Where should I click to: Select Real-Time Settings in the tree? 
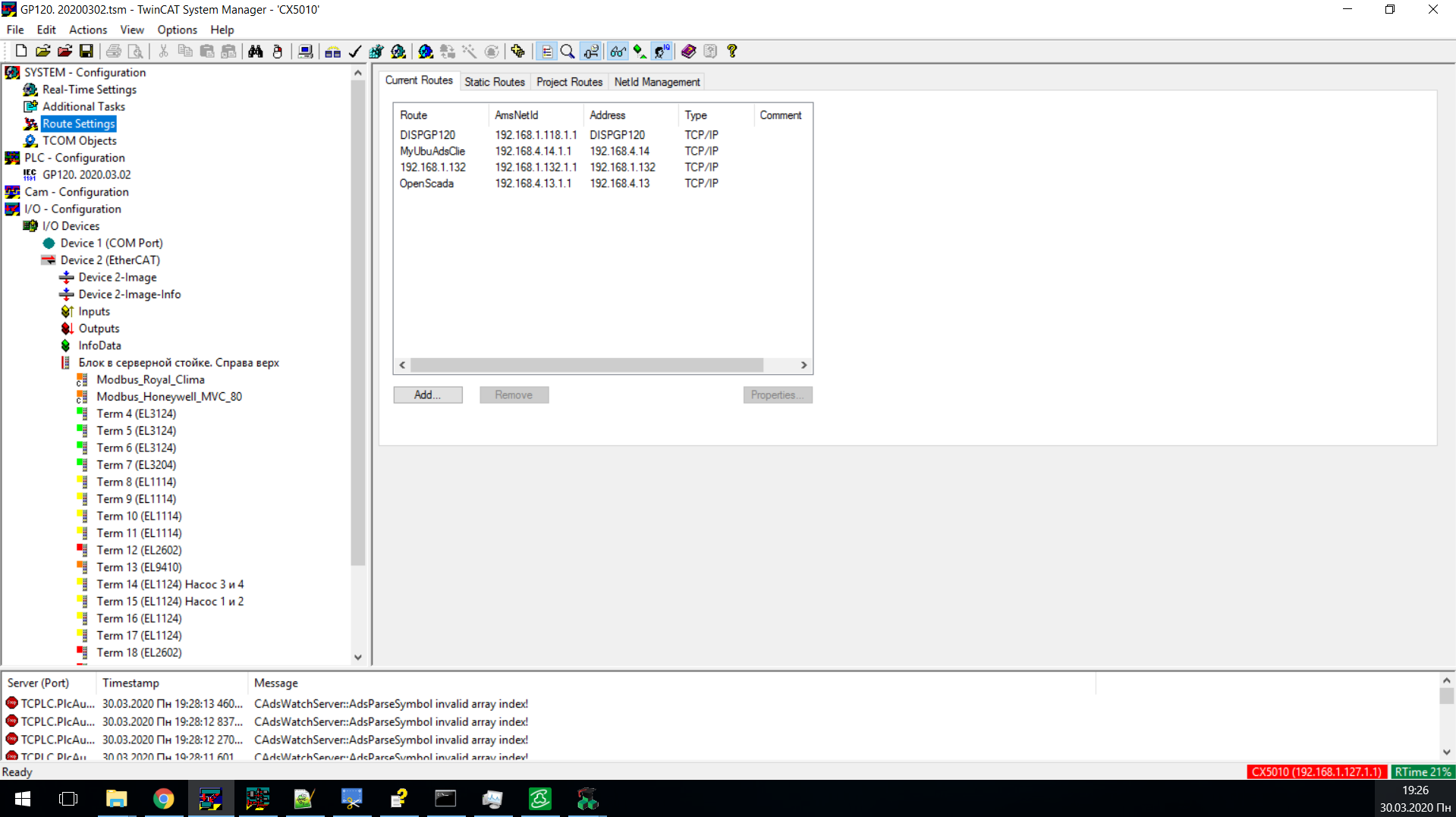(x=89, y=90)
